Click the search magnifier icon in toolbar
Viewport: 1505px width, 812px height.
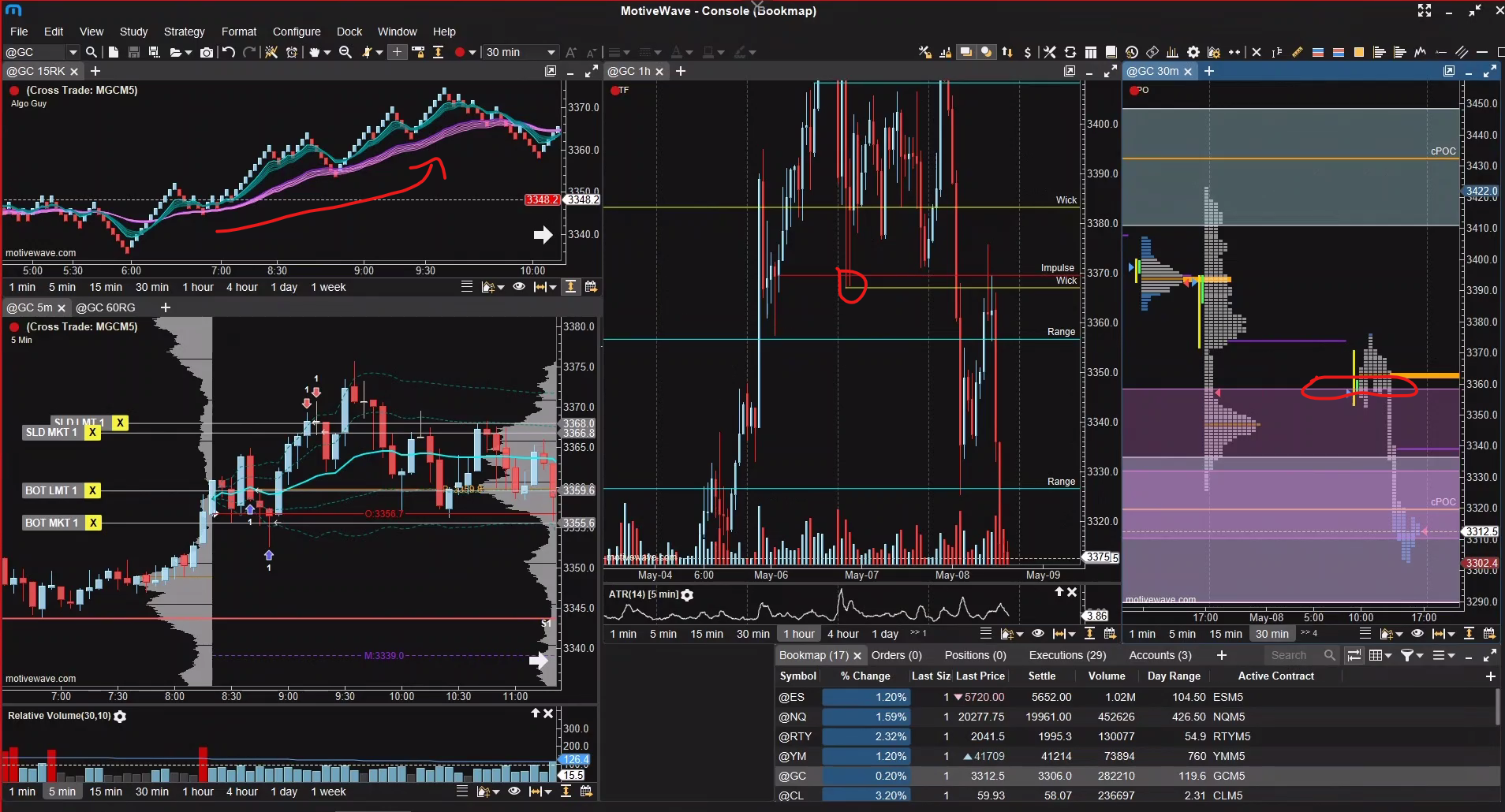[x=91, y=52]
